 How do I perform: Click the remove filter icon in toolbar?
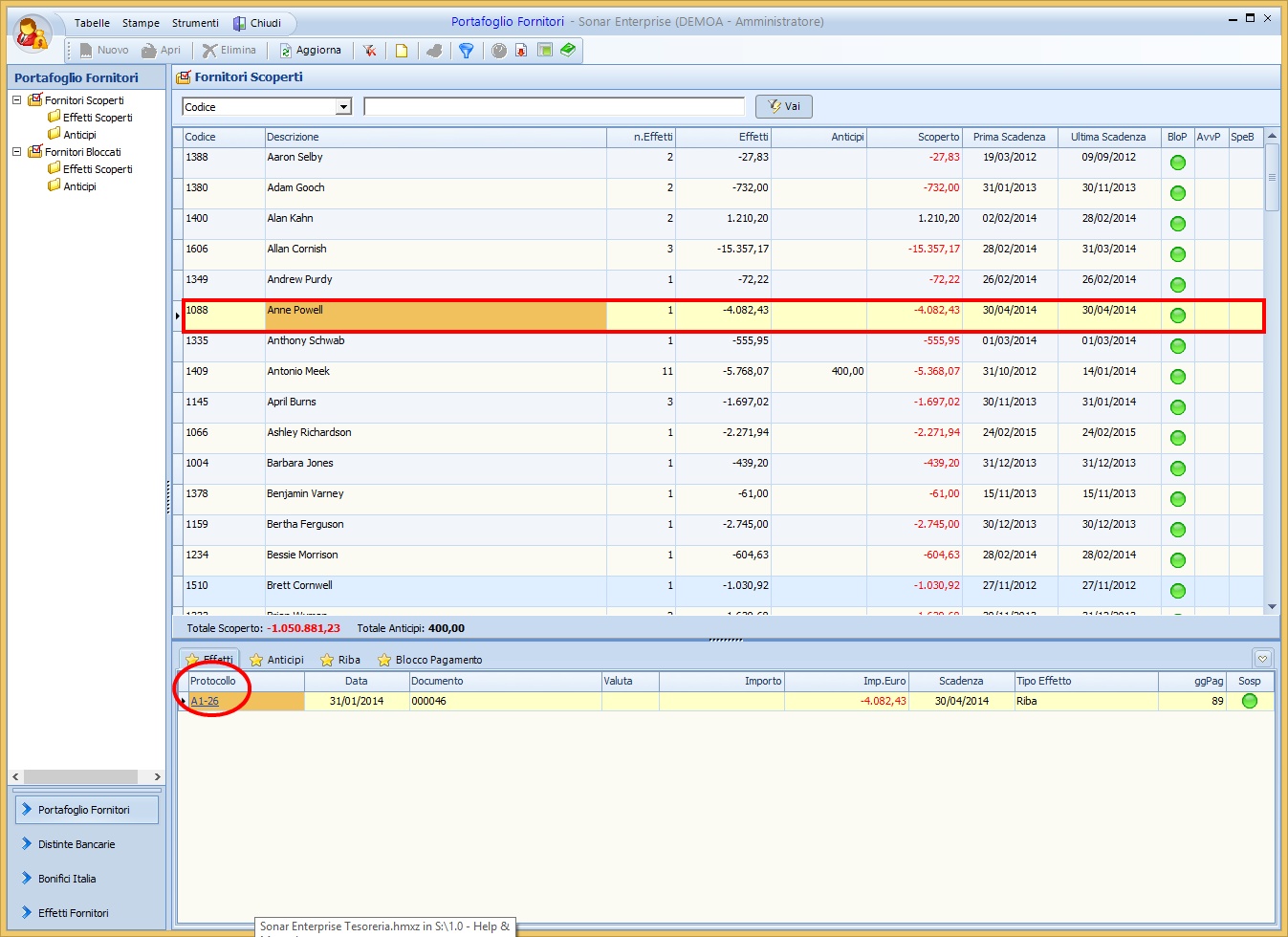pos(369,51)
